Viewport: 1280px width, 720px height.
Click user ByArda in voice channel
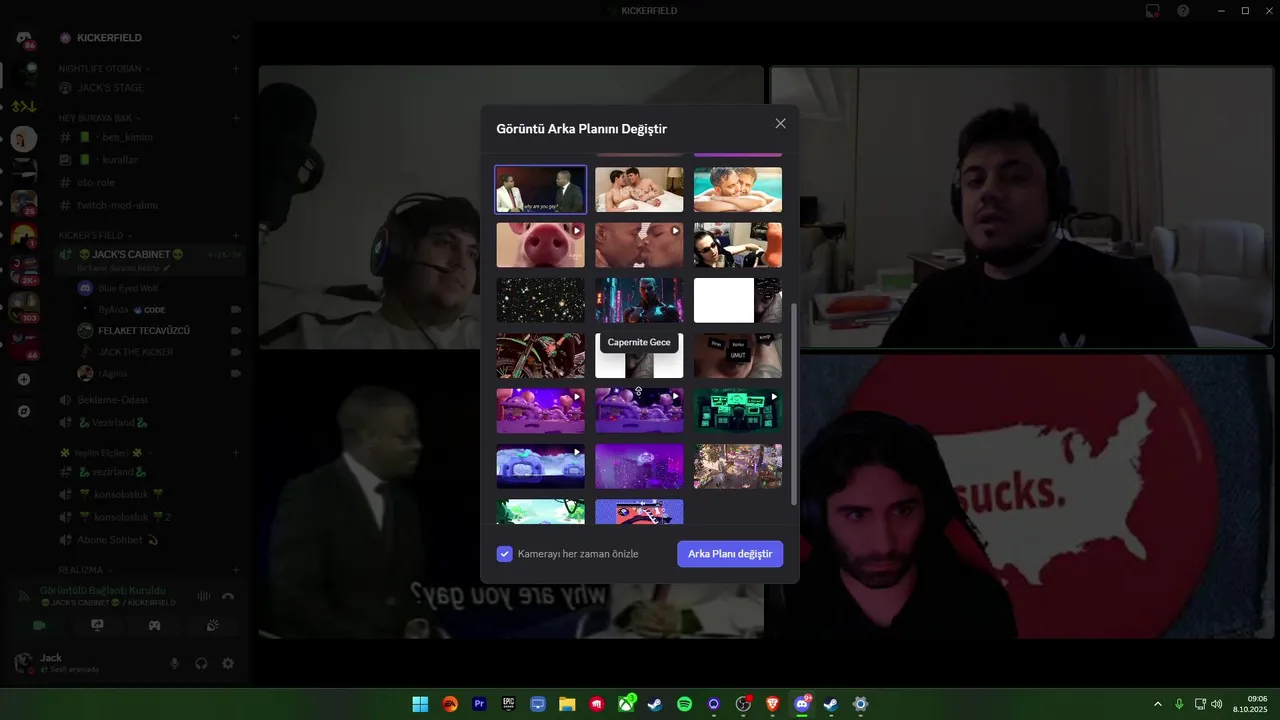coord(160,310)
